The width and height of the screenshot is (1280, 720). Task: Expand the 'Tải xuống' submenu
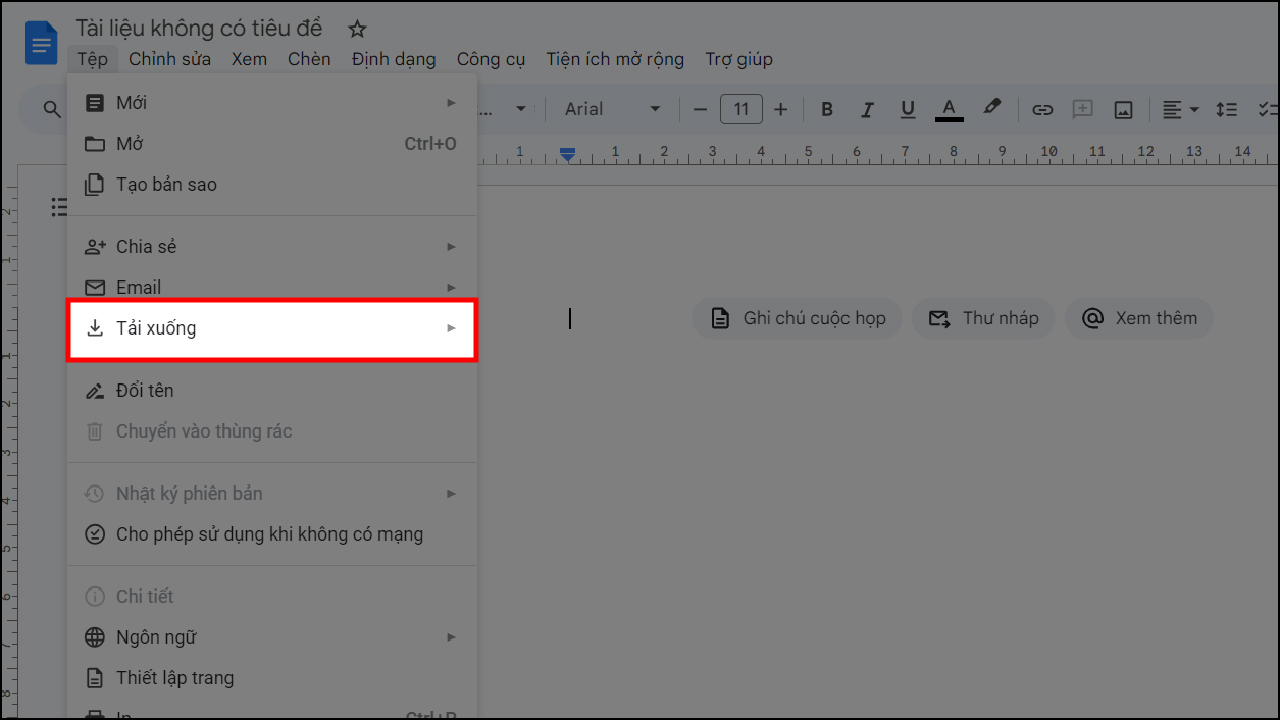271,328
